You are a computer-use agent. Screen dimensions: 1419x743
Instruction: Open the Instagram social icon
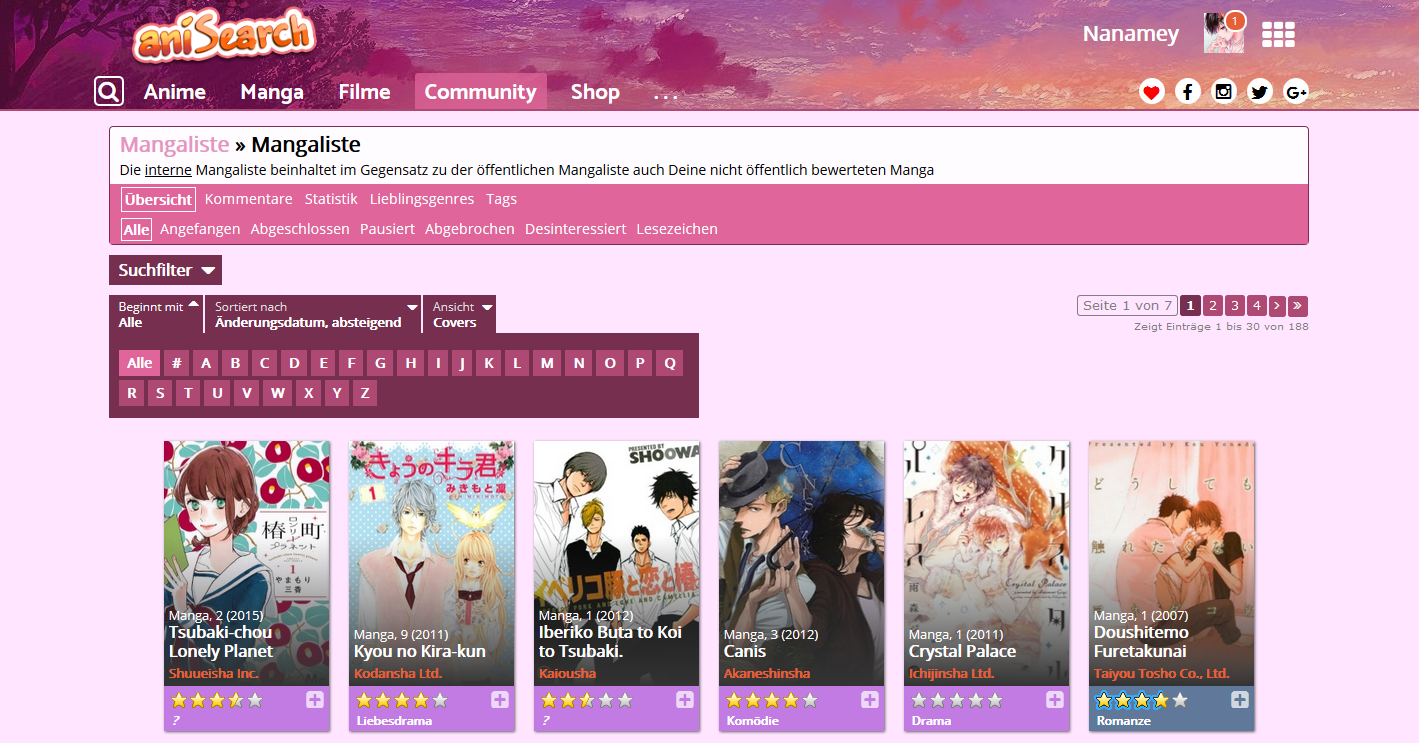tap(1223, 92)
